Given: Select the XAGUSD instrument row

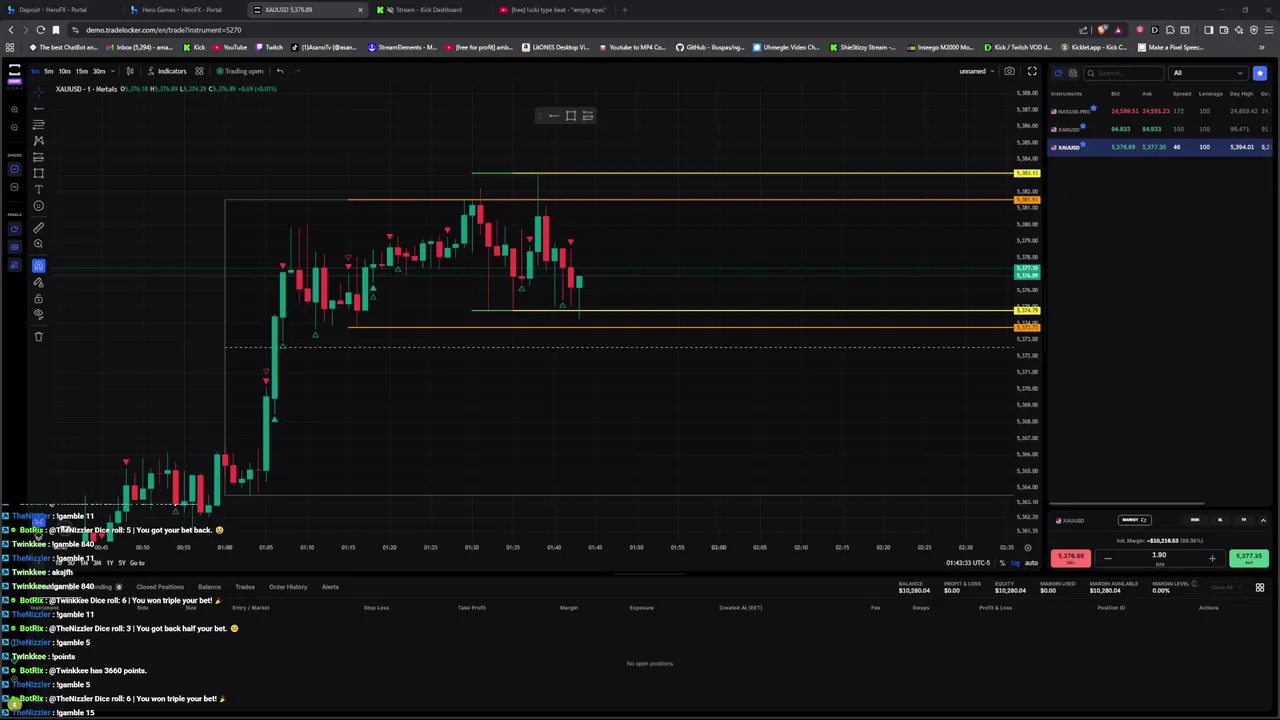Looking at the screenshot, I should pos(1160,129).
